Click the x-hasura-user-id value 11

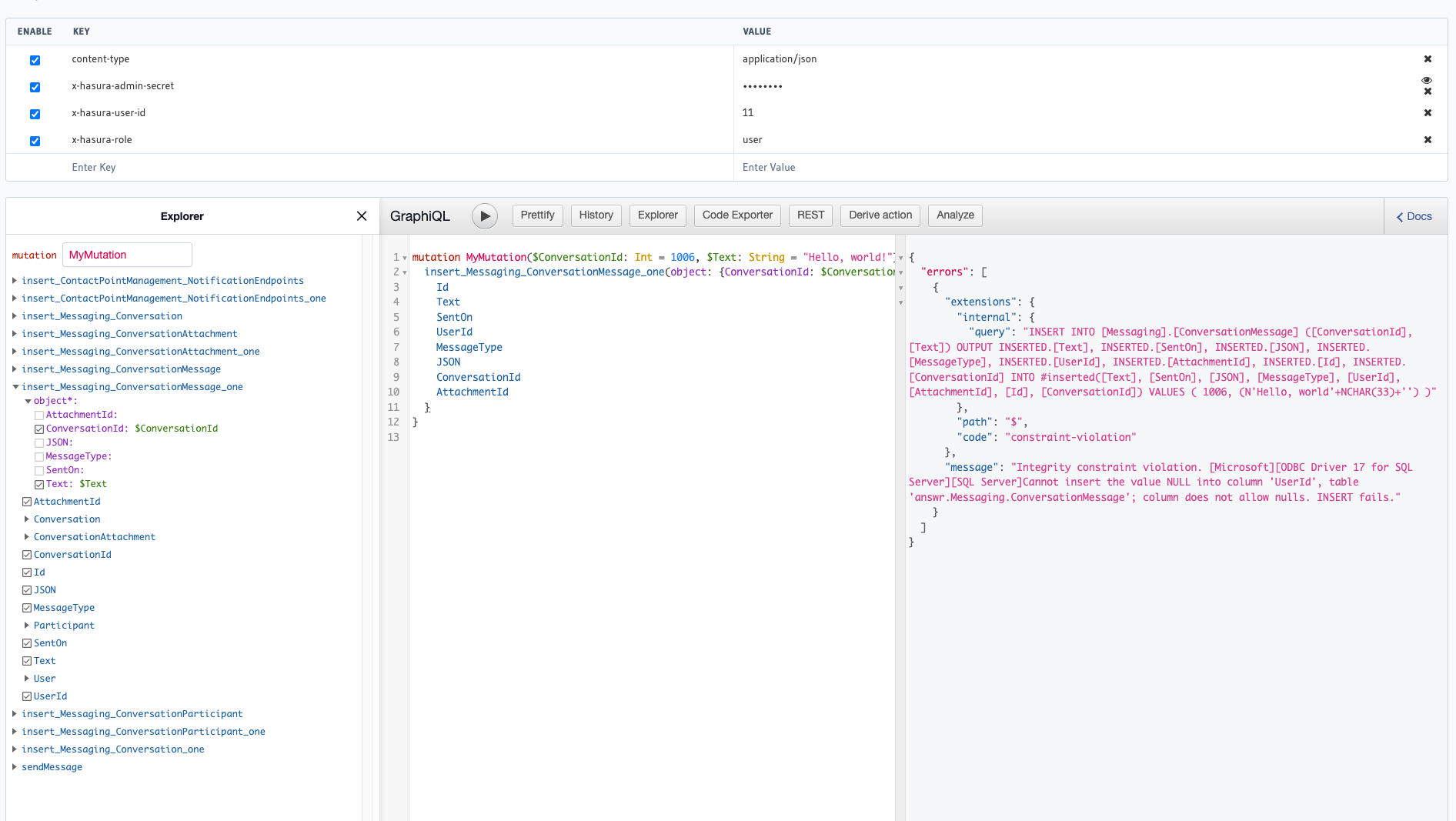click(748, 113)
